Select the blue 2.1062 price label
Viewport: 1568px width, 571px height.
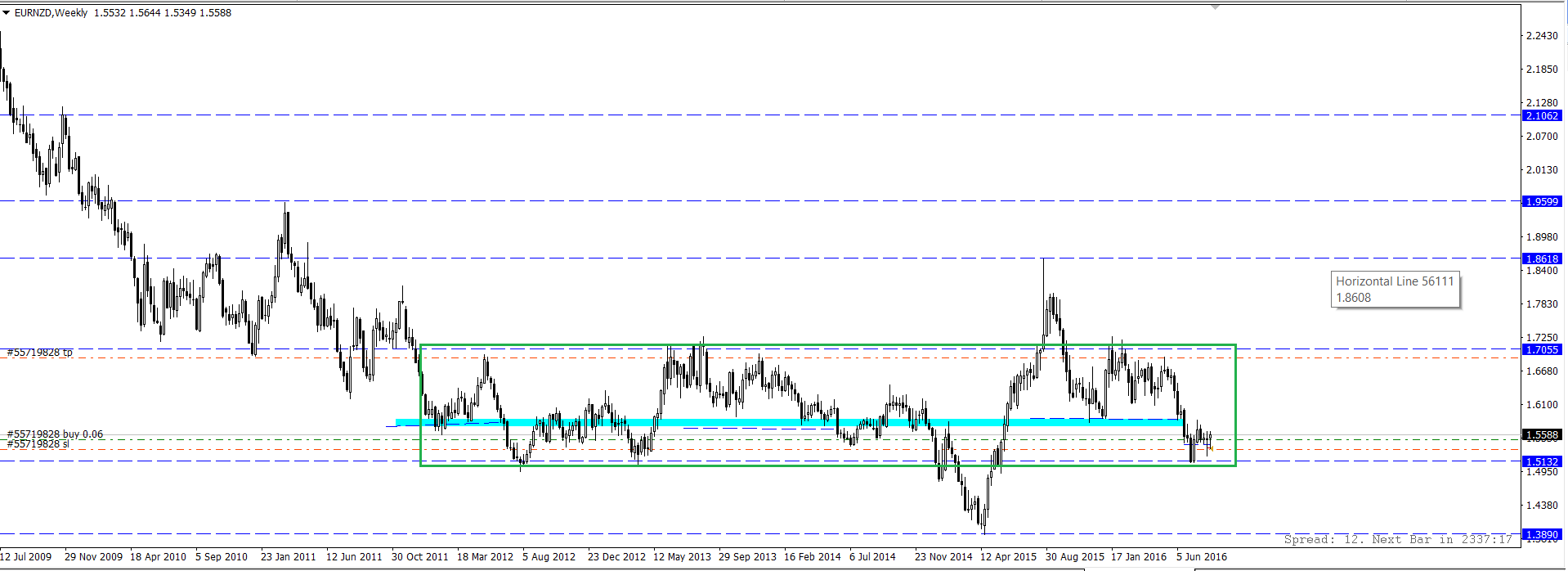pyautogui.click(x=1542, y=115)
